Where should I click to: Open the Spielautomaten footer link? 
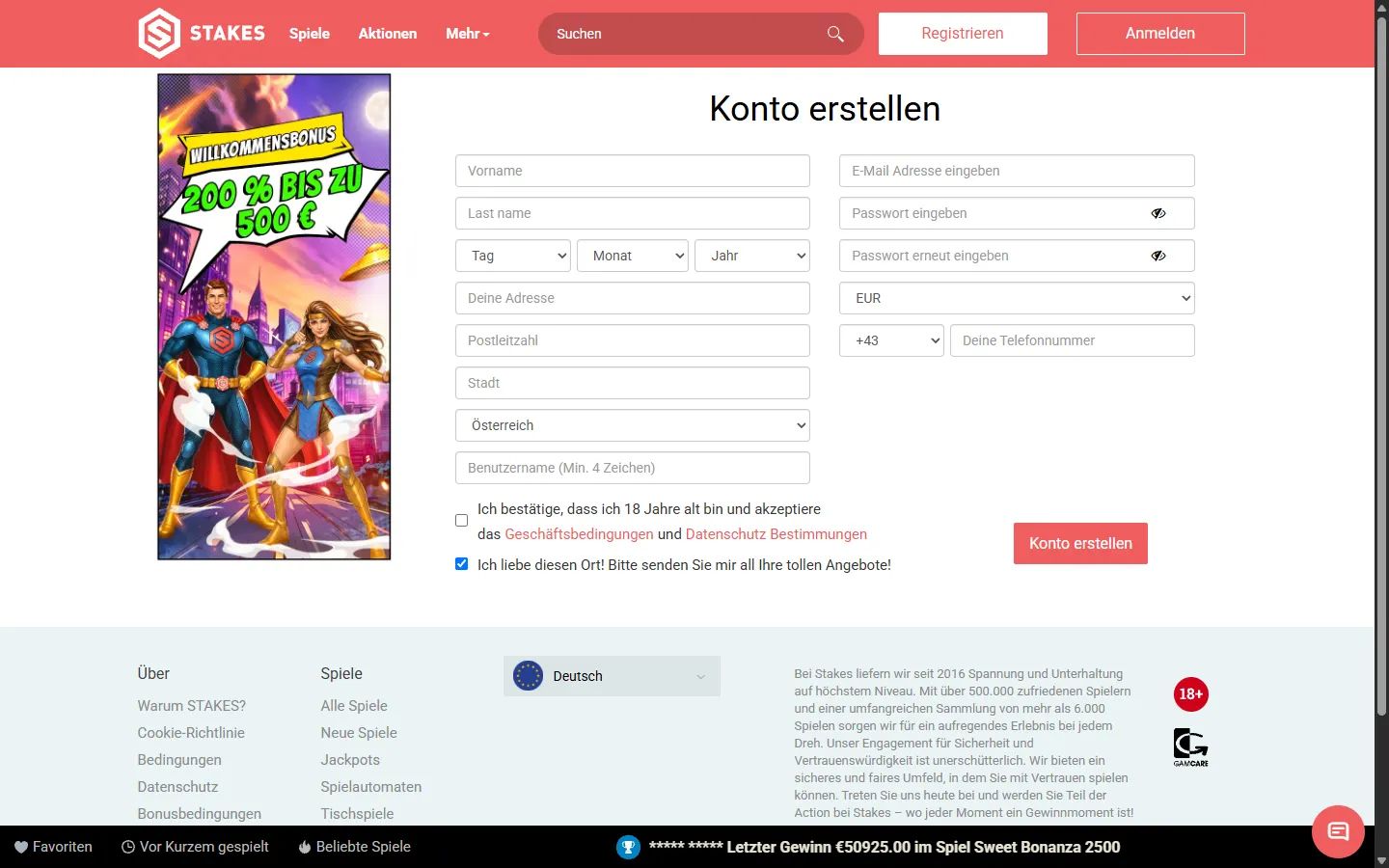point(371,787)
